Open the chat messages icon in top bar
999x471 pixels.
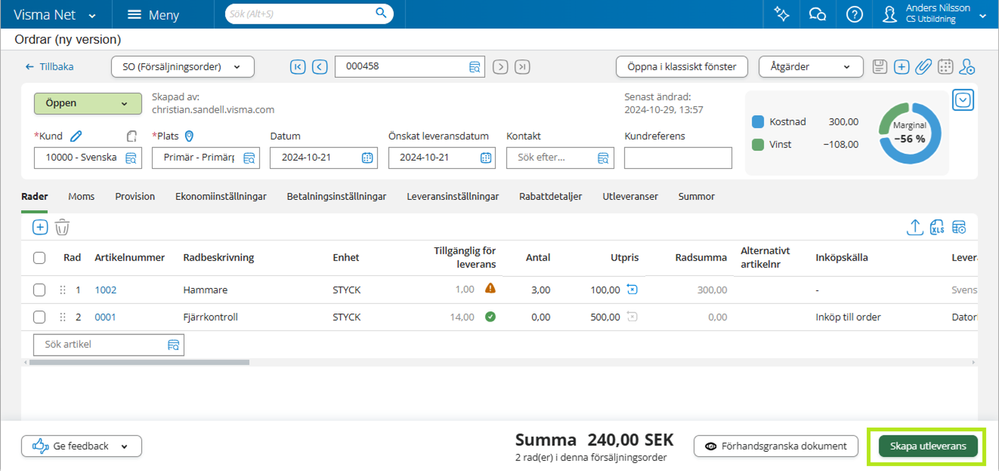(817, 14)
